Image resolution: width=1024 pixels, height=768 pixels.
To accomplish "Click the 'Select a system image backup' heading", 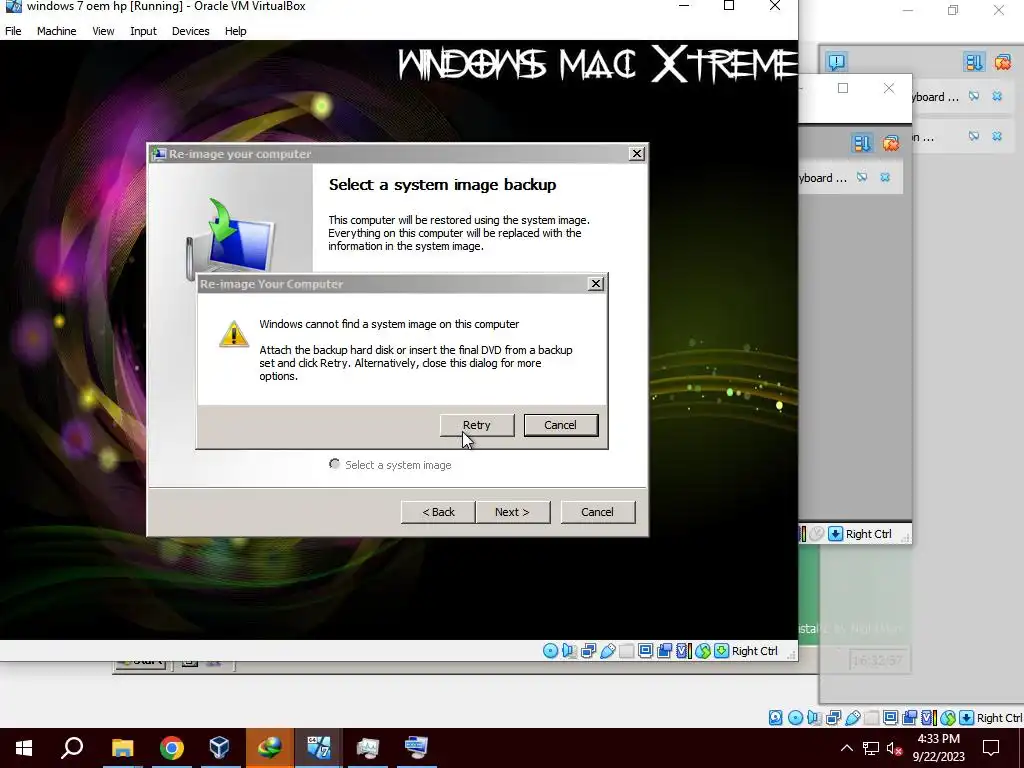I will (443, 185).
